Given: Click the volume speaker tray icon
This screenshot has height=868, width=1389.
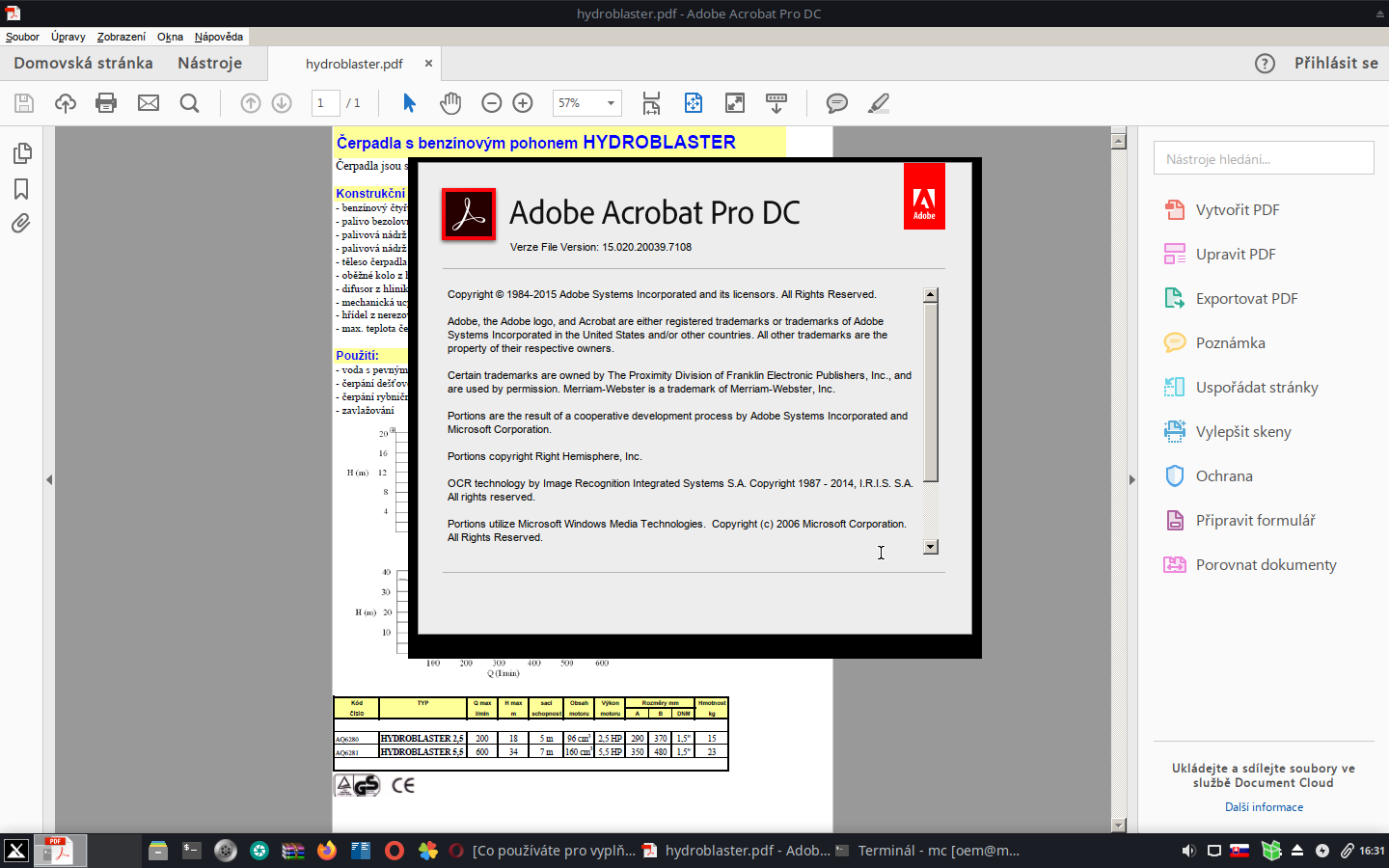Looking at the screenshot, I should point(1188,851).
